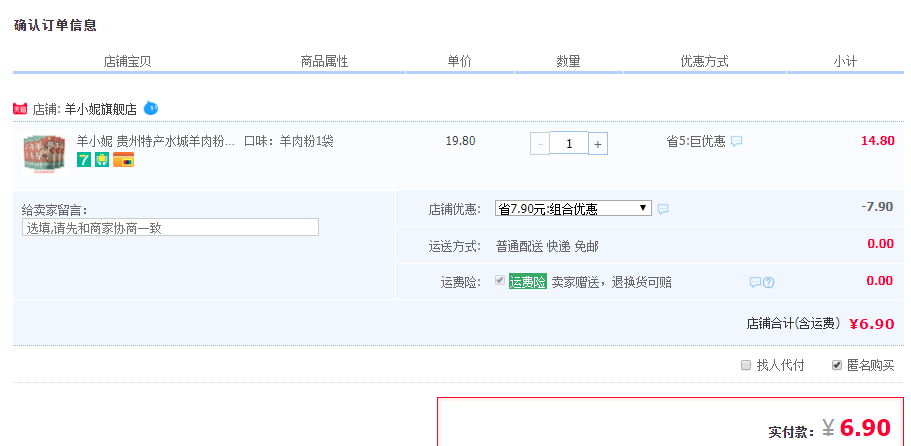The height and width of the screenshot is (446, 911).
Task: Click the 省5:巨优惠 discount text
Action: tap(696, 141)
